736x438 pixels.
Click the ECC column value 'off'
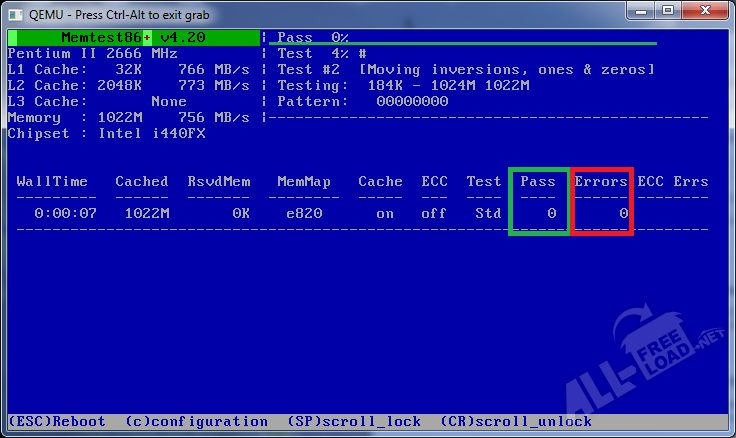click(x=434, y=213)
